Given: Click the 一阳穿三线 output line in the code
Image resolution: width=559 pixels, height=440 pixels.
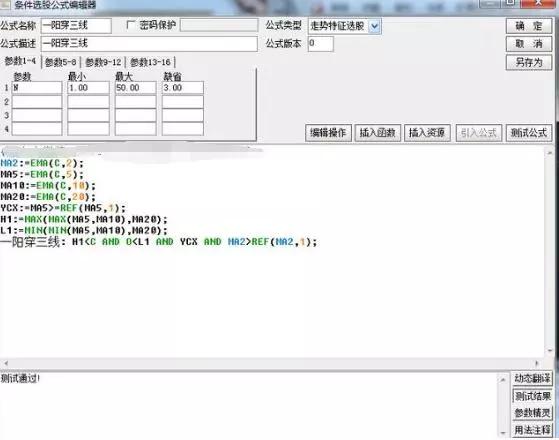Looking at the screenshot, I should pos(159,242).
